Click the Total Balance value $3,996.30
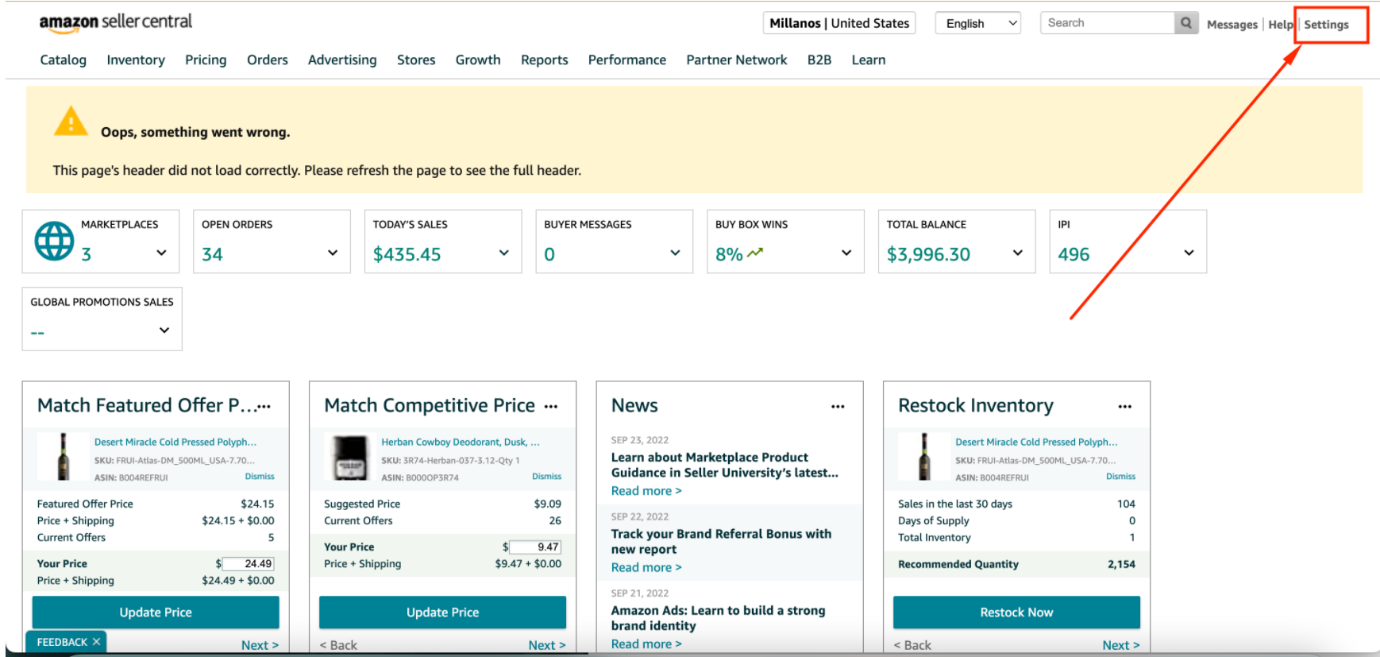Screen dimensions: 1380x657 pyautogui.click(x=928, y=254)
